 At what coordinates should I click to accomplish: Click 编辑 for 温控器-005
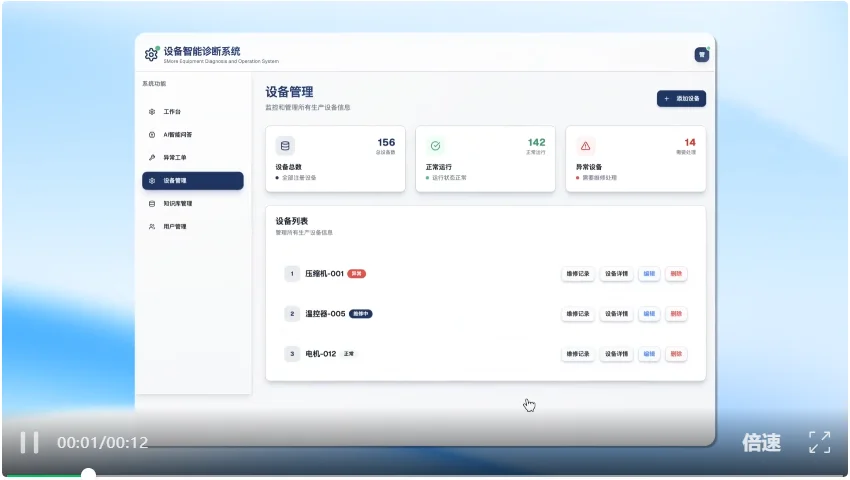[x=649, y=313]
